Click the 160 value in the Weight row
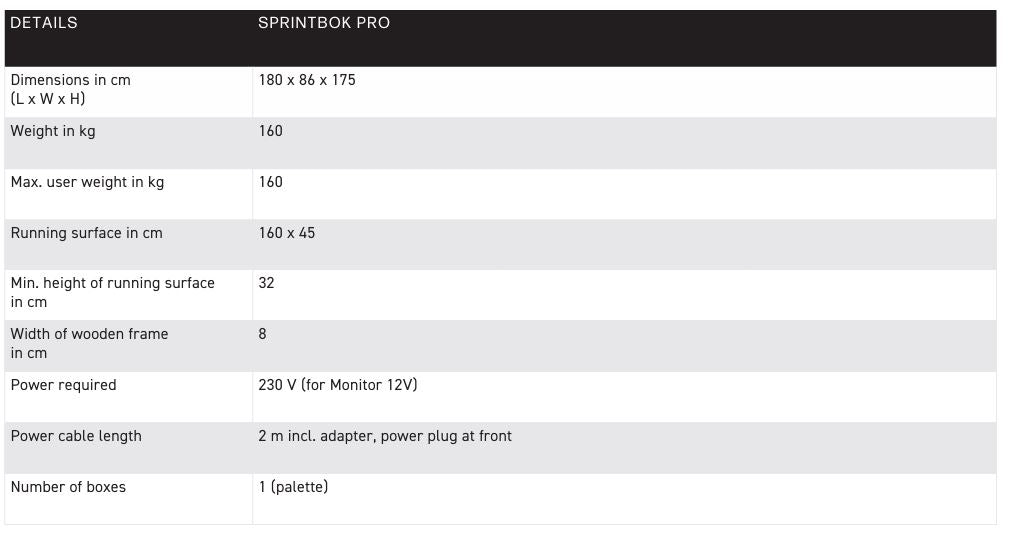Viewport: 1018px width, 551px height. 270,131
